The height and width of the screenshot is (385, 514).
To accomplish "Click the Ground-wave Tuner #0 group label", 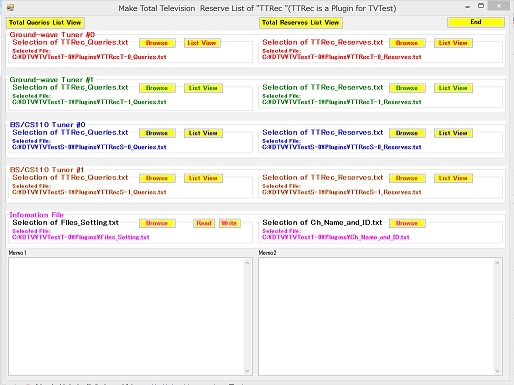I will click(x=52, y=35).
